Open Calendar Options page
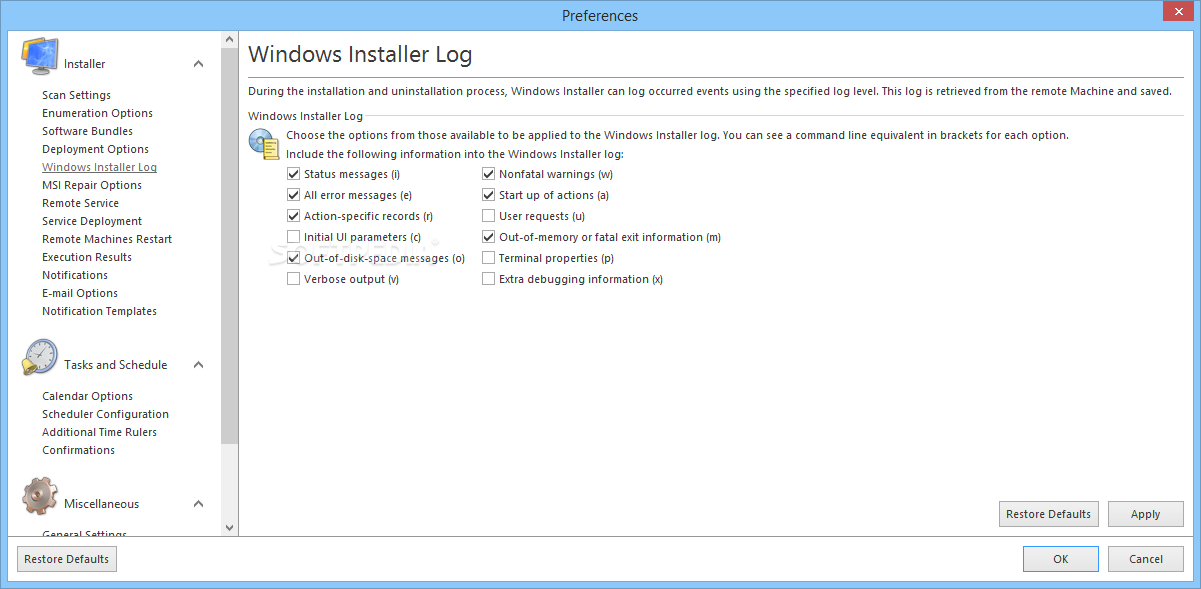Image resolution: width=1201 pixels, height=589 pixels. tap(87, 396)
